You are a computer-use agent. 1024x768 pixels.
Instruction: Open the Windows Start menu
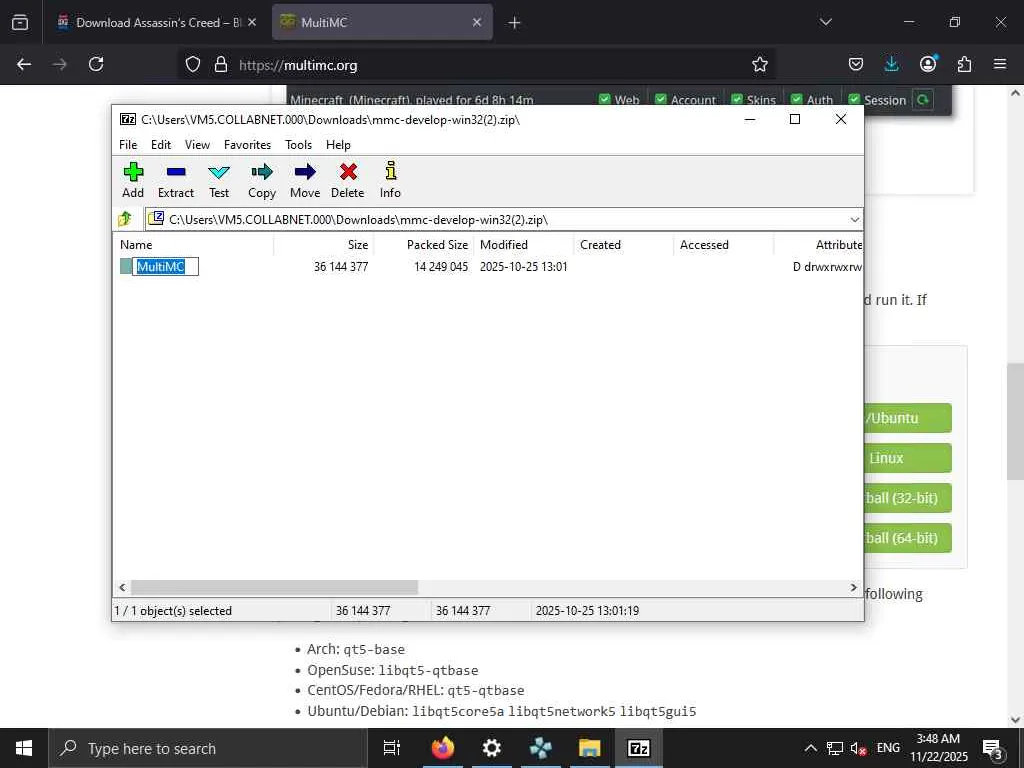coord(24,748)
